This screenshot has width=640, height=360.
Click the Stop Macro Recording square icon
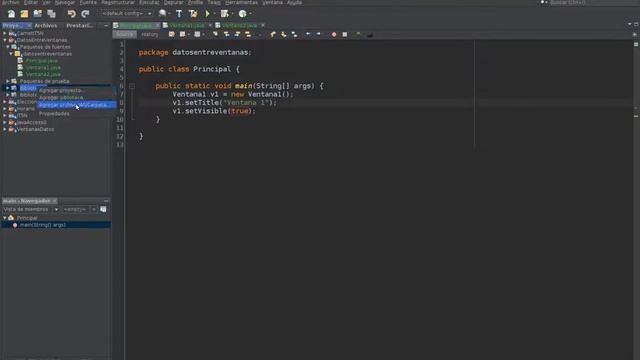345,35
